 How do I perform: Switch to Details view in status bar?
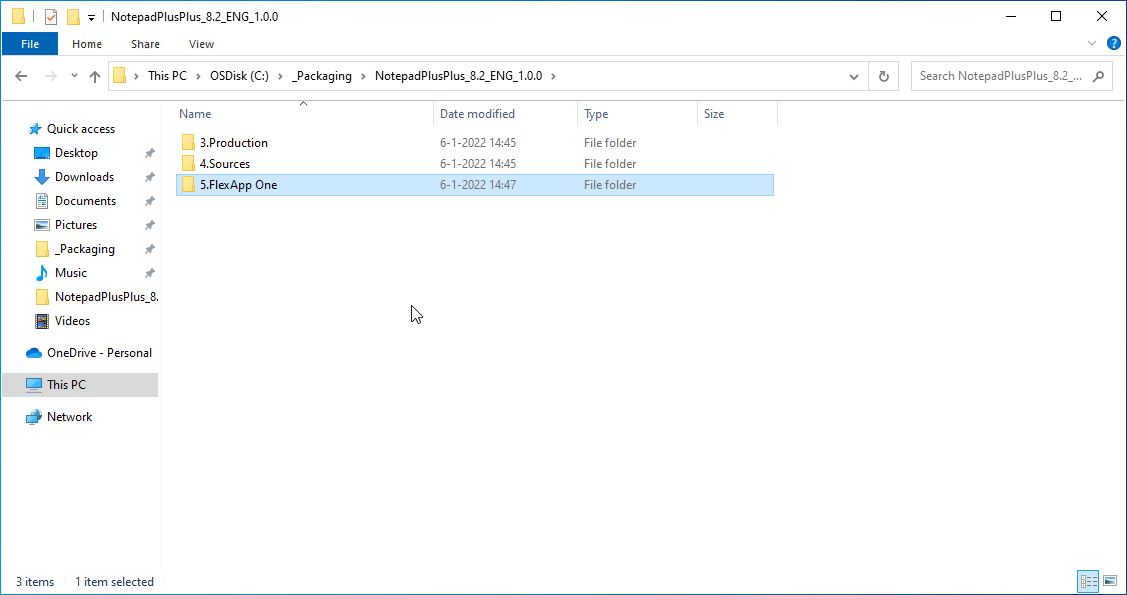(1088, 581)
